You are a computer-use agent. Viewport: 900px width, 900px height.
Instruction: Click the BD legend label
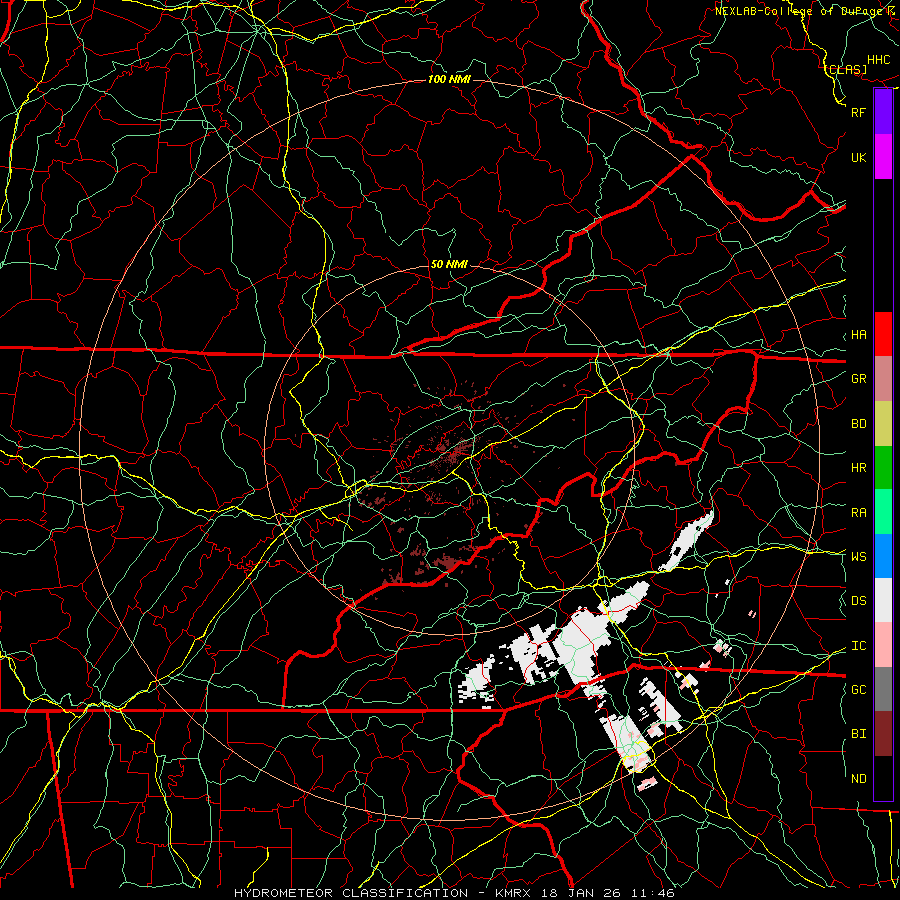click(x=858, y=424)
